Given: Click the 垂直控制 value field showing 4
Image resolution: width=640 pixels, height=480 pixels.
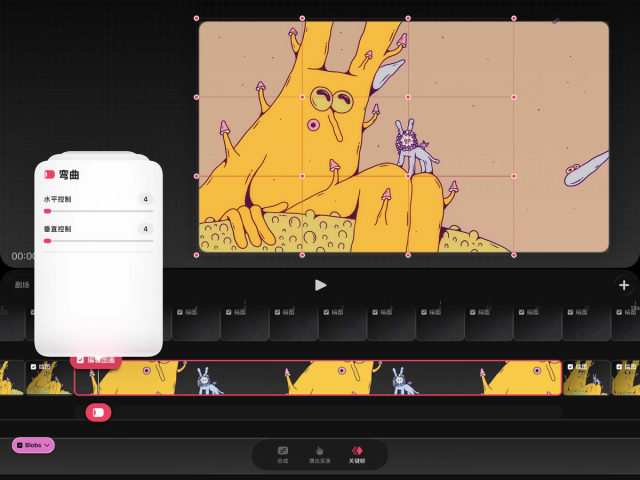Looking at the screenshot, I should [x=145, y=229].
